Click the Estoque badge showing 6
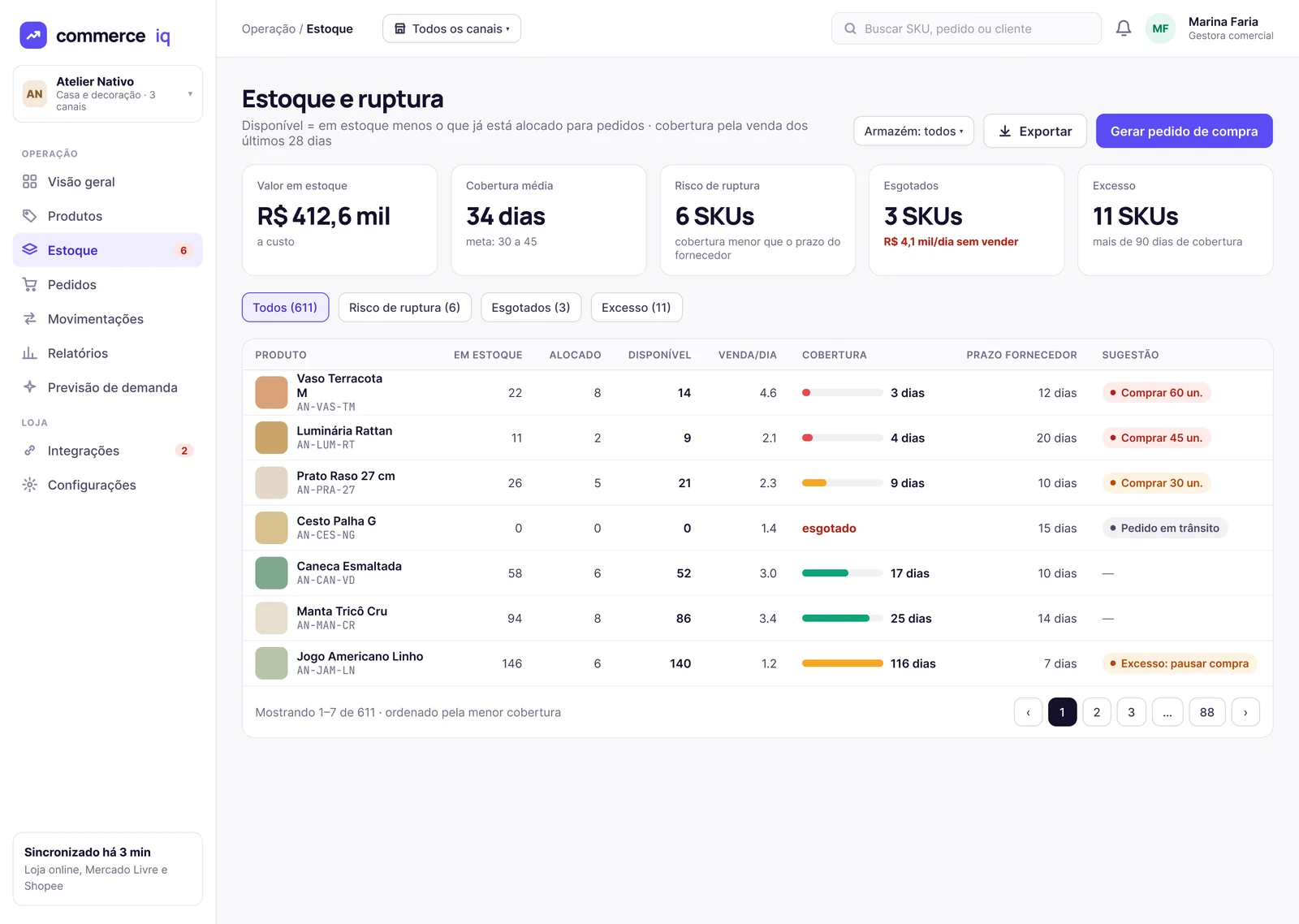 183,250
